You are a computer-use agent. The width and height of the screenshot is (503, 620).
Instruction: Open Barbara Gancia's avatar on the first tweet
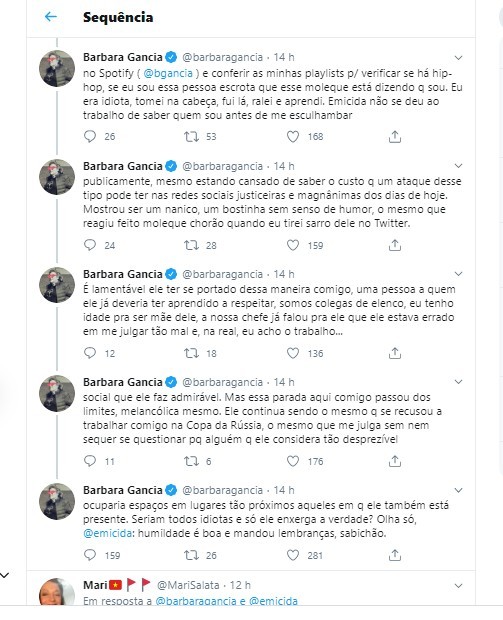pyautogui.click(x=57, y=68)
